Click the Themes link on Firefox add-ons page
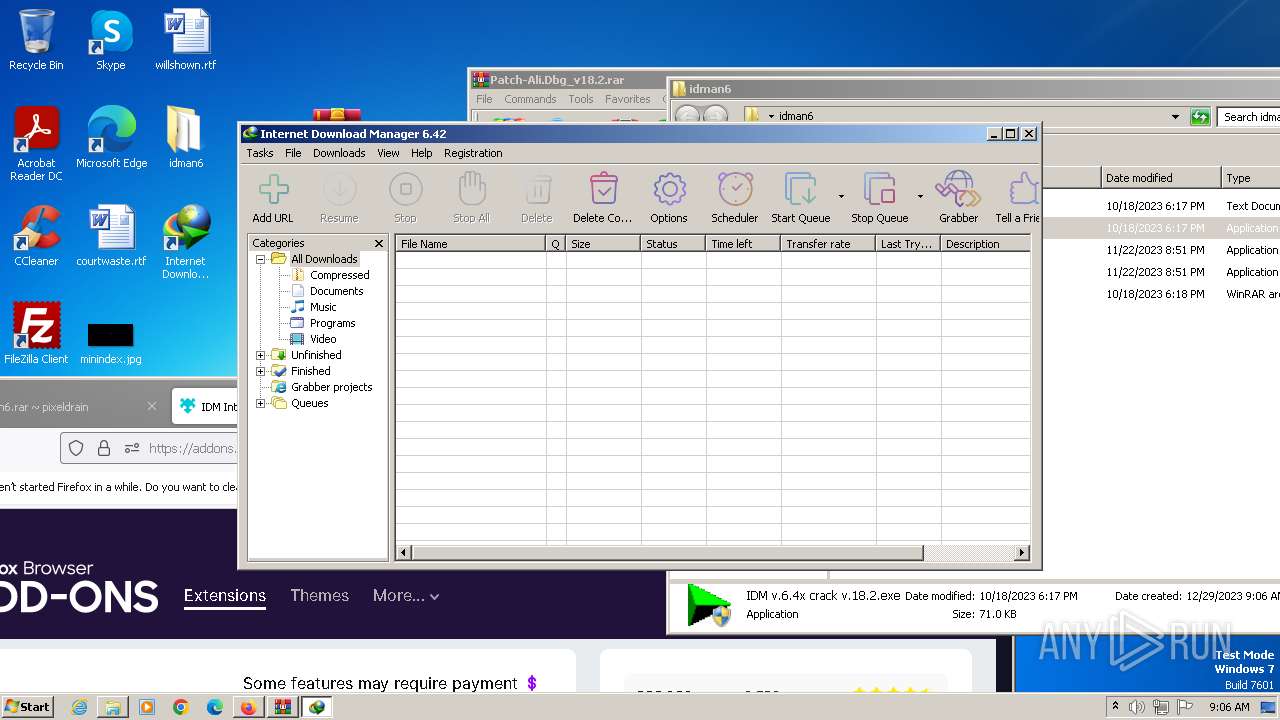 coord(319,595)
